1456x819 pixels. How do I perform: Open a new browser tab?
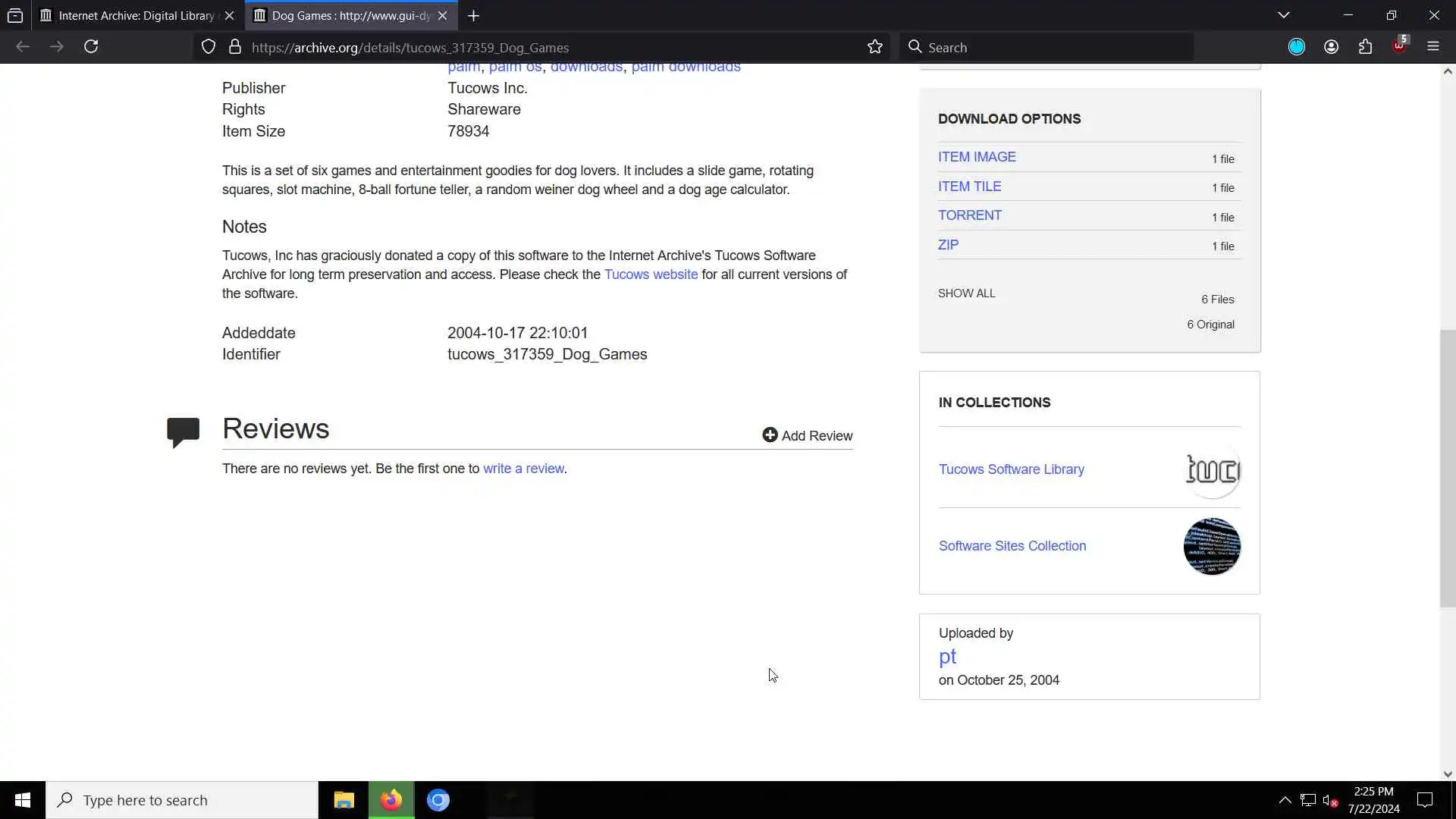click(x=473, y=15)
